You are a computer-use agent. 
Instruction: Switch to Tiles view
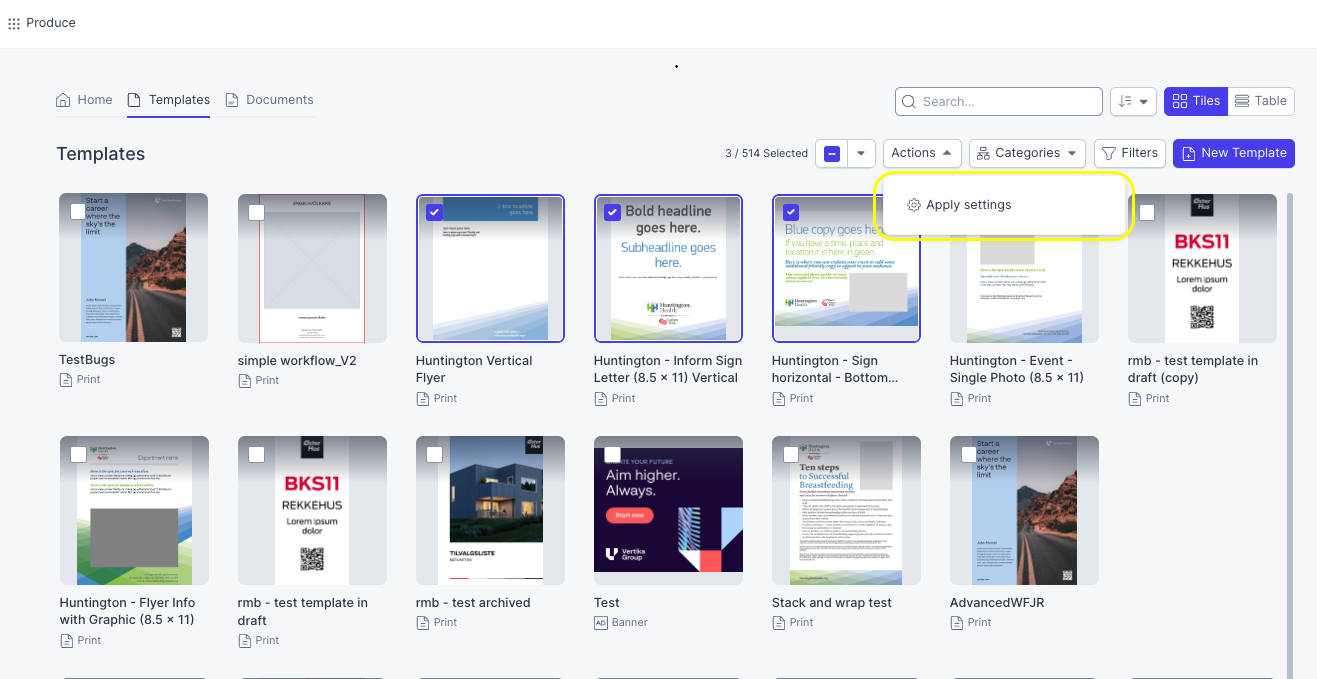[x=1196, y=101]
